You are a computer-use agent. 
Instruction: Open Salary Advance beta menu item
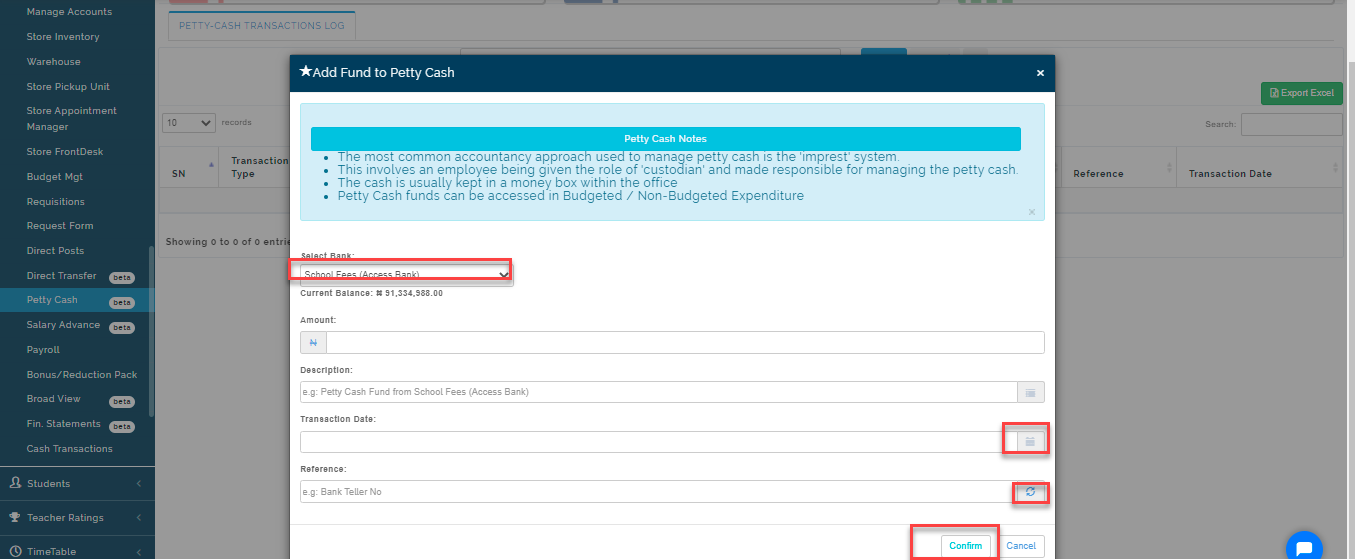63,325
